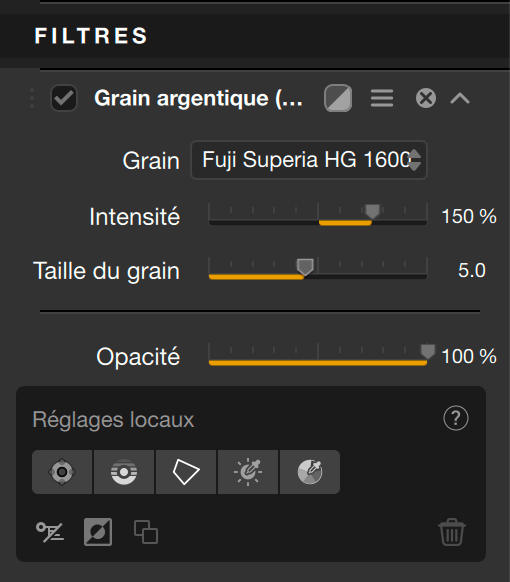510x582 pixels.
Task: Click the Taille du grain slider handle
Action: 305,267
